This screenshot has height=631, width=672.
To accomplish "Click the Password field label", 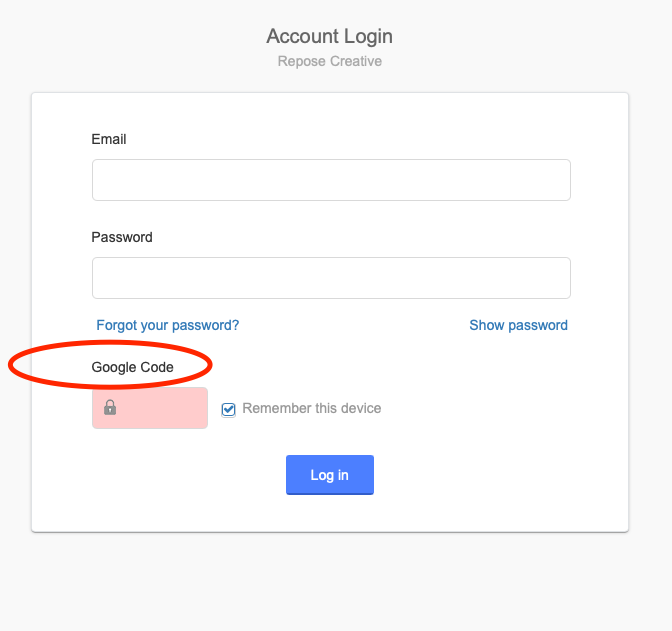I will coord(122,237).
